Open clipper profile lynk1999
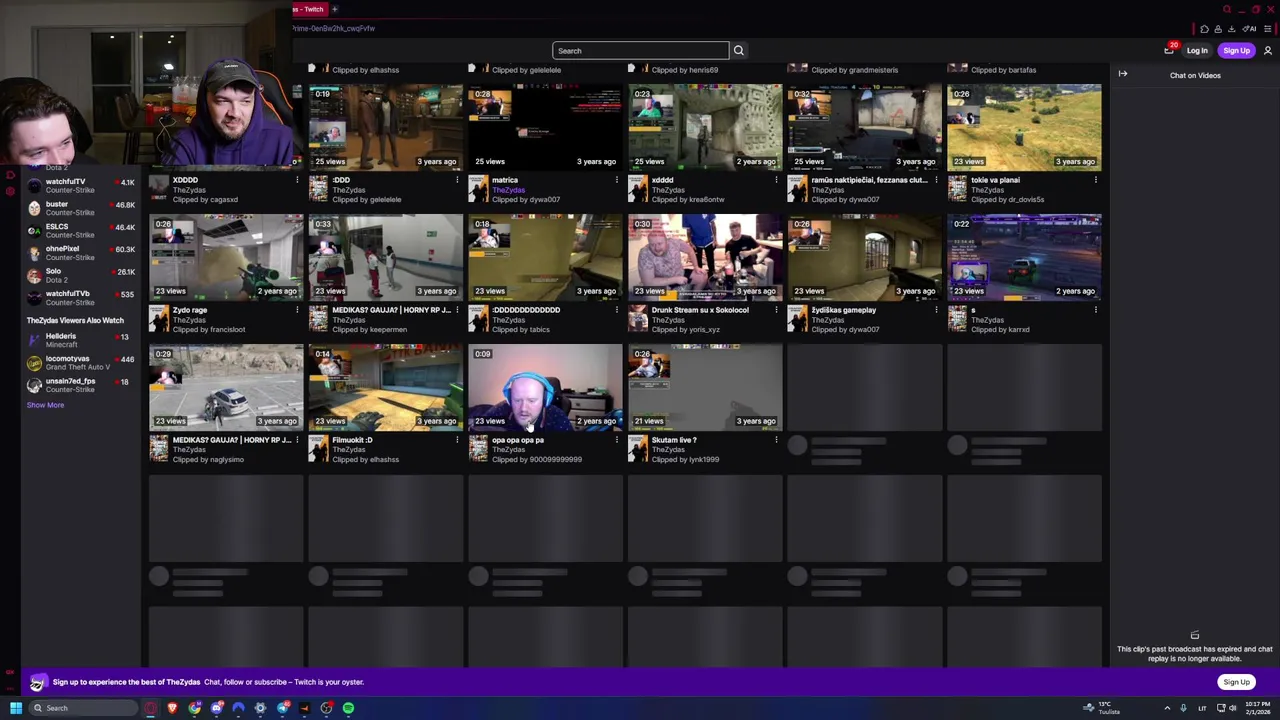1280x720 pixels. (x=702, y=459)
